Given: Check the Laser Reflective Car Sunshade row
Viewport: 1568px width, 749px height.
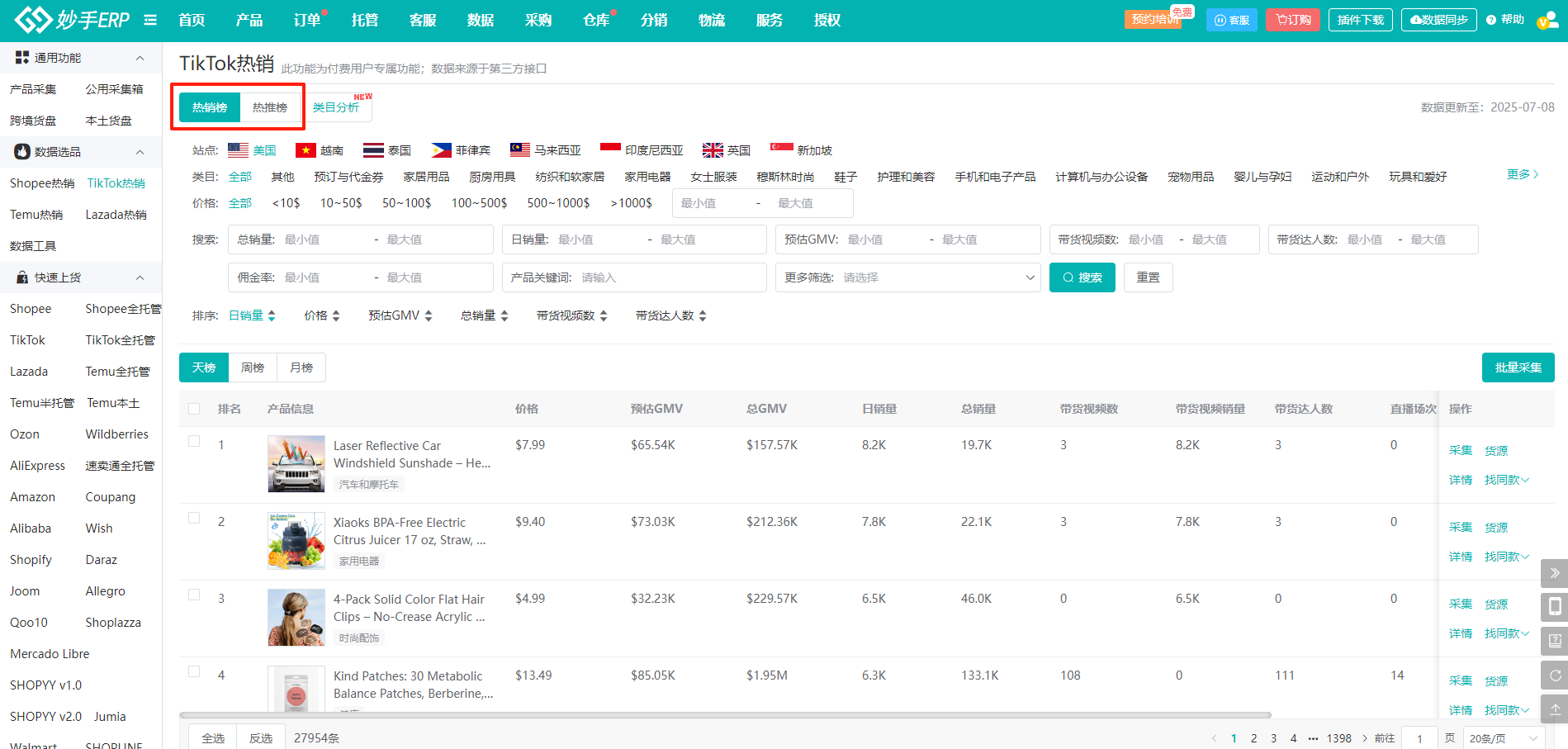Looking at the screenshot, I should [x=194, y=441].
